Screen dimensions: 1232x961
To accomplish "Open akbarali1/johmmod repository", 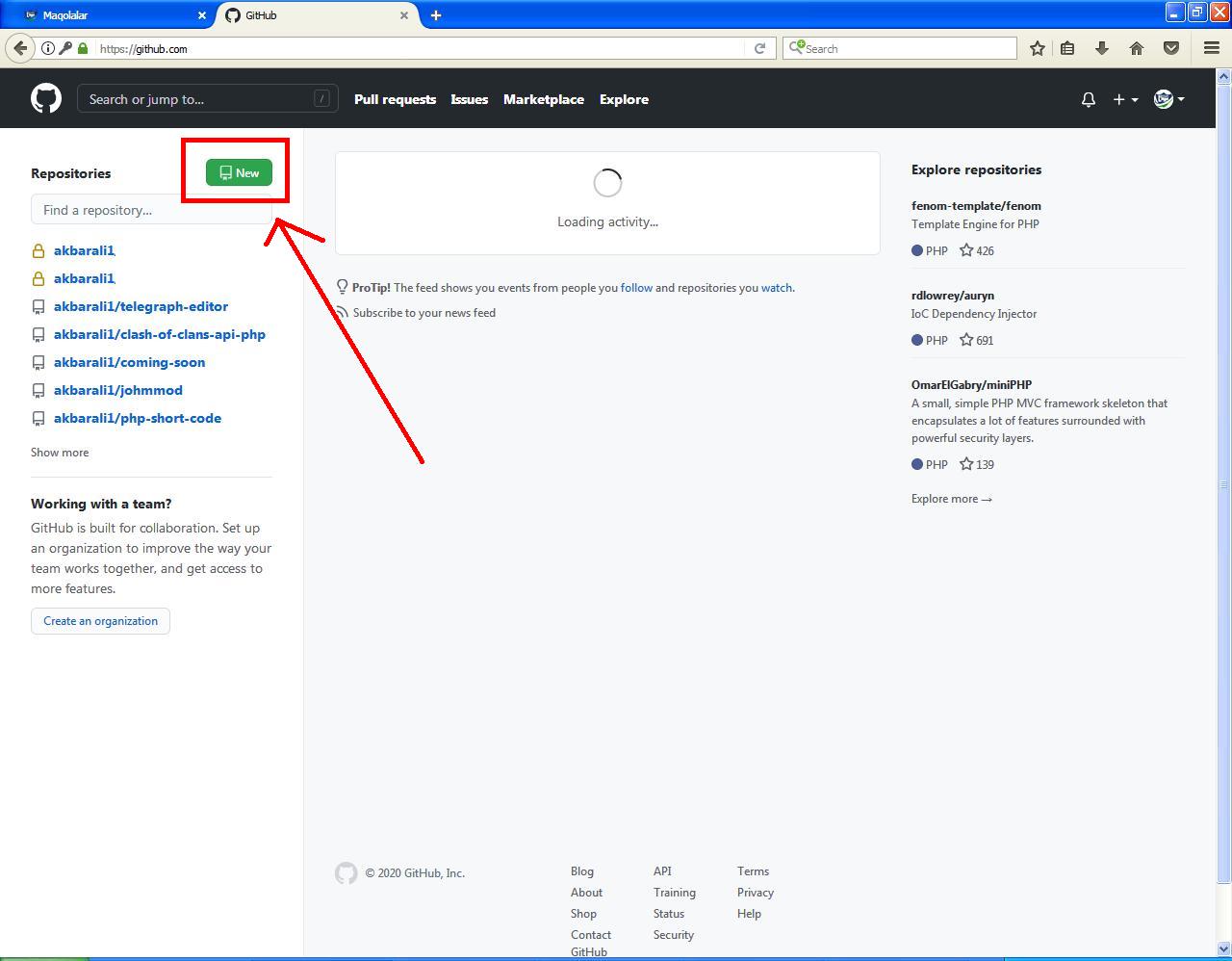I will click(x=117, y=390).
